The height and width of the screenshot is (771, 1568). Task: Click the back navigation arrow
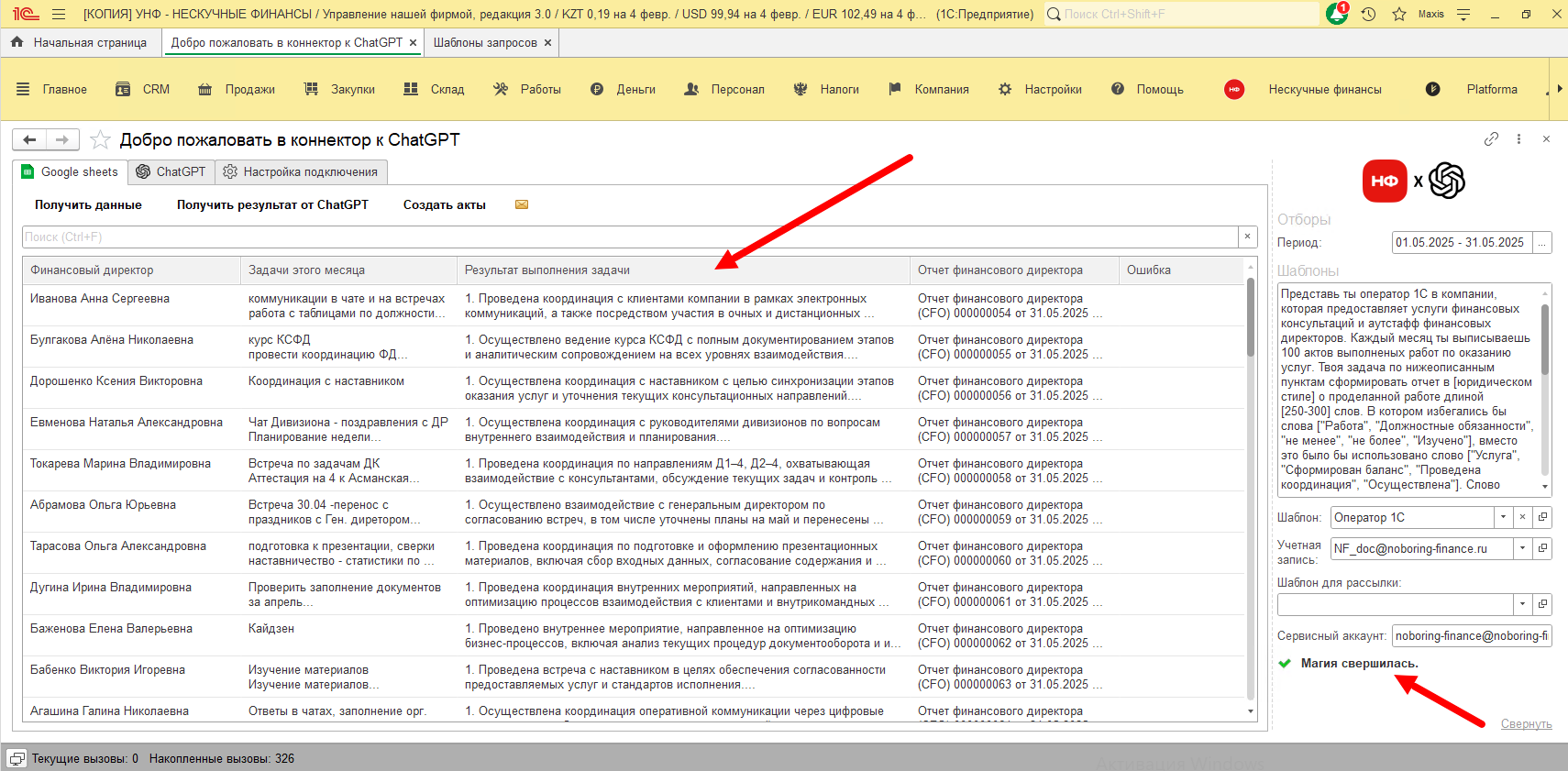tap(29, 139)
